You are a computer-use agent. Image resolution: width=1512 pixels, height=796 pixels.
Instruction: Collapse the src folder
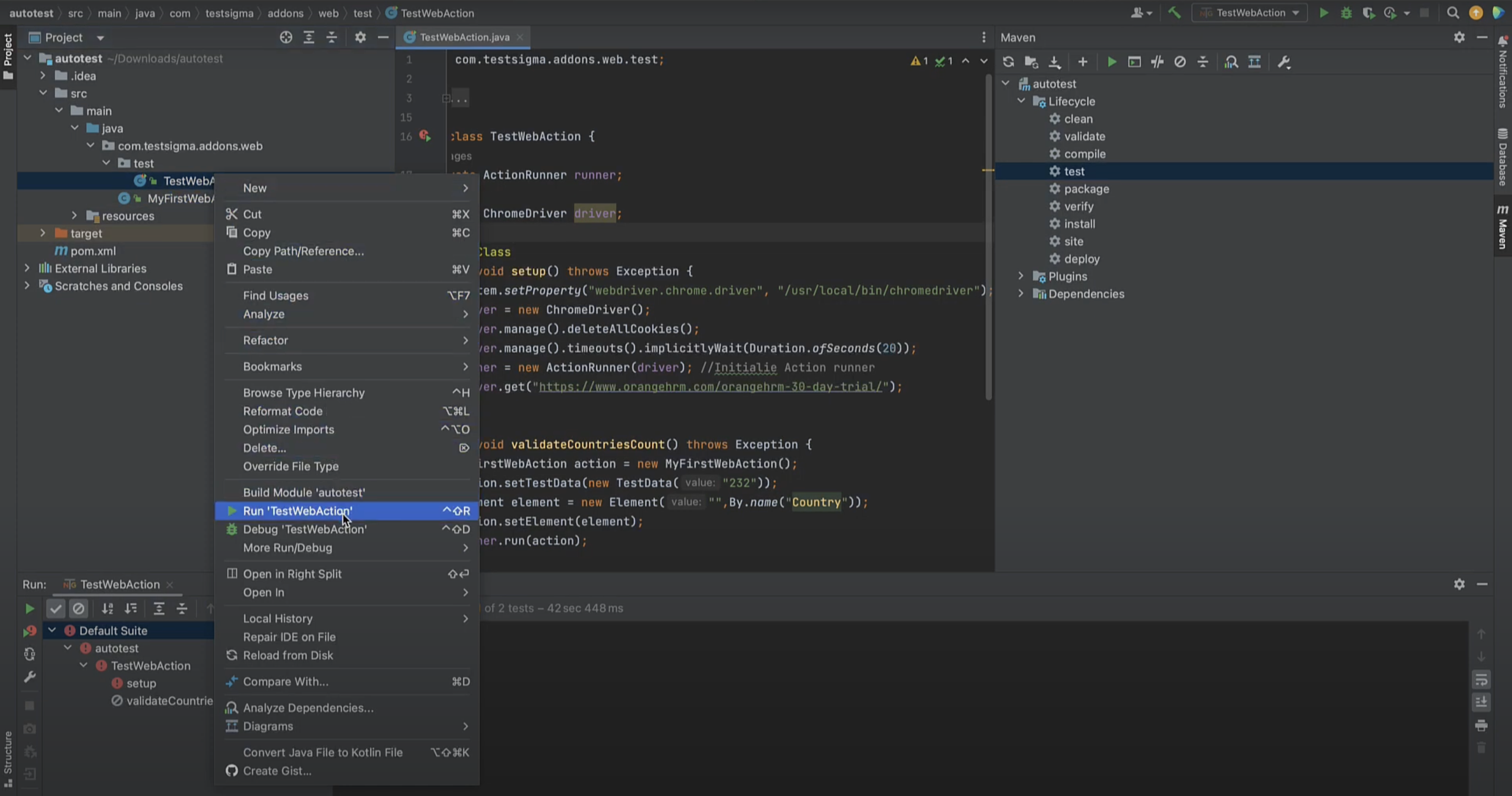(x=43, y=93)
